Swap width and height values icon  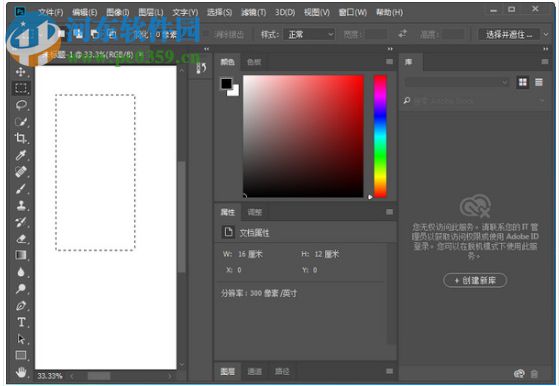click(x=402, y=34)
